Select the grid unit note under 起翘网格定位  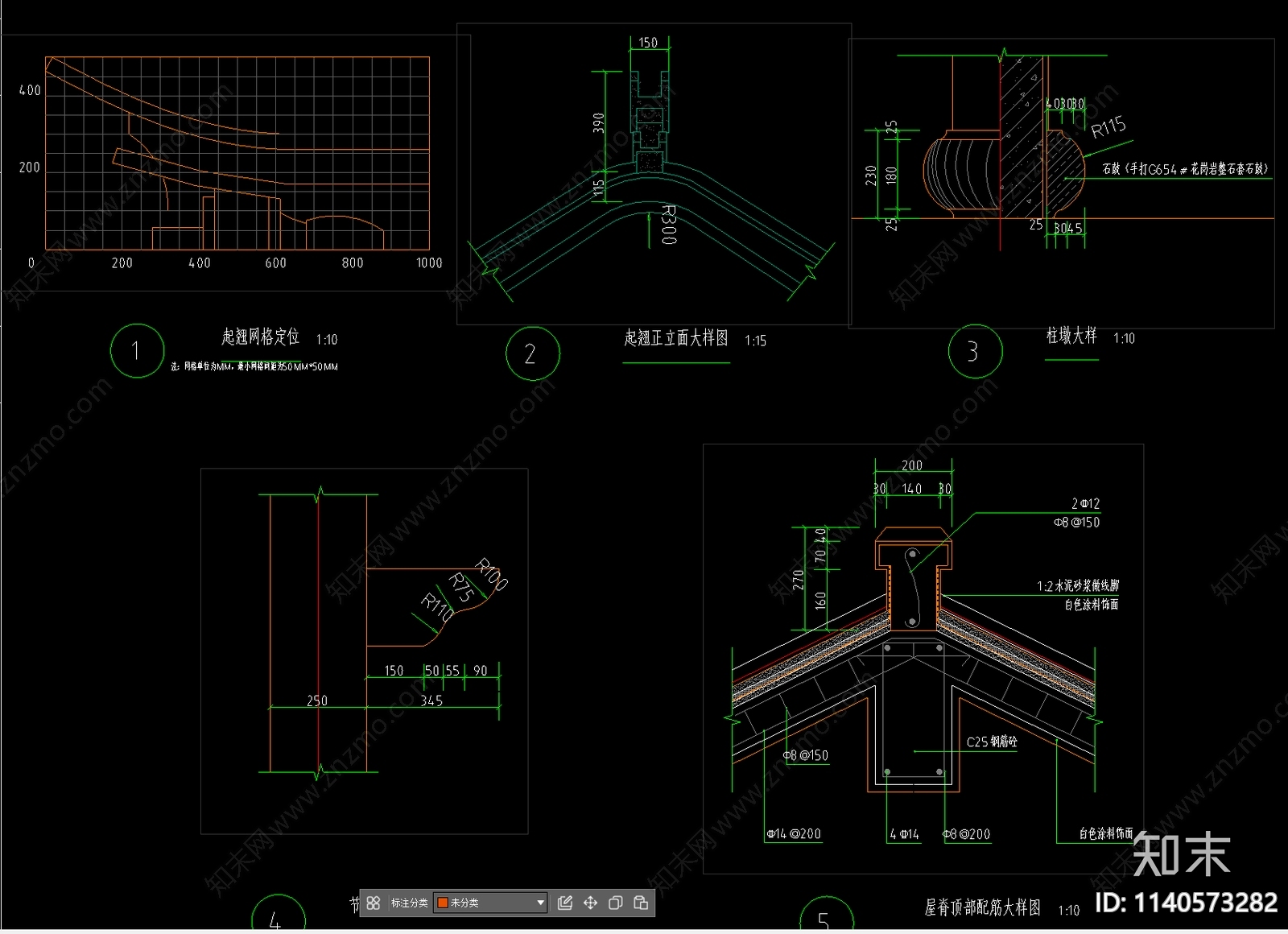pyautogui.click(x=254, y=366)
